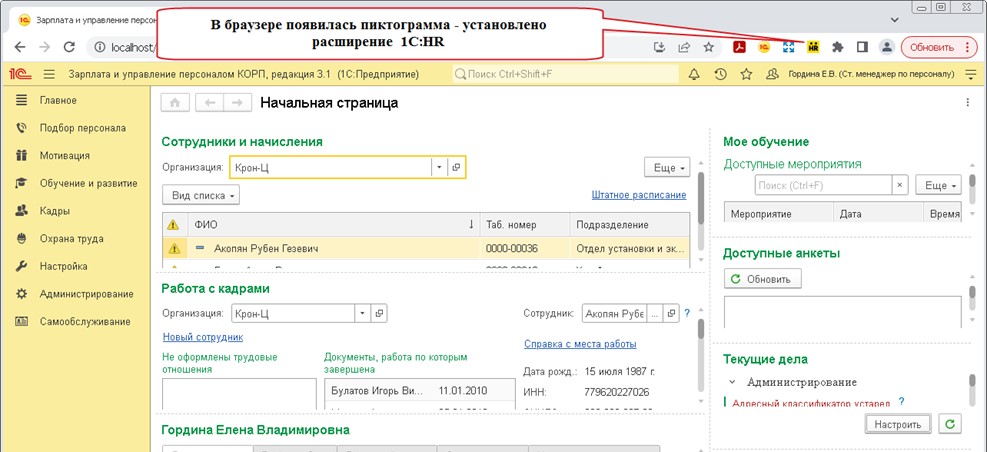The width and height of the screenshot is (987, 452).
Task: Navigate back with the 1C left arrow
Action: (210, 103)
